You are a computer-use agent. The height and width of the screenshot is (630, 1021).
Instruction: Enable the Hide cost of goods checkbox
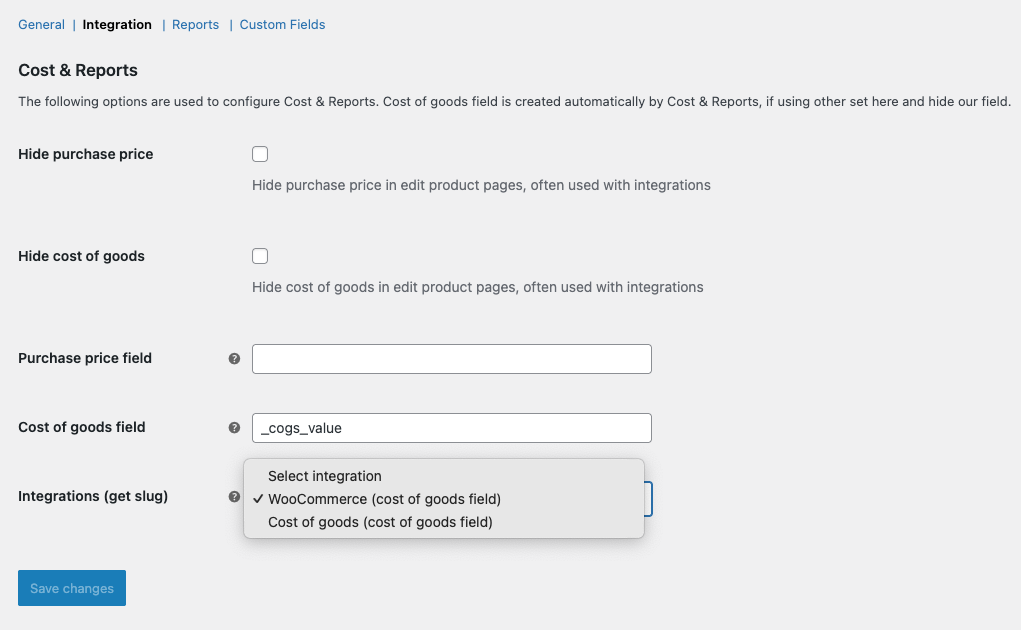tap(260, 256)
